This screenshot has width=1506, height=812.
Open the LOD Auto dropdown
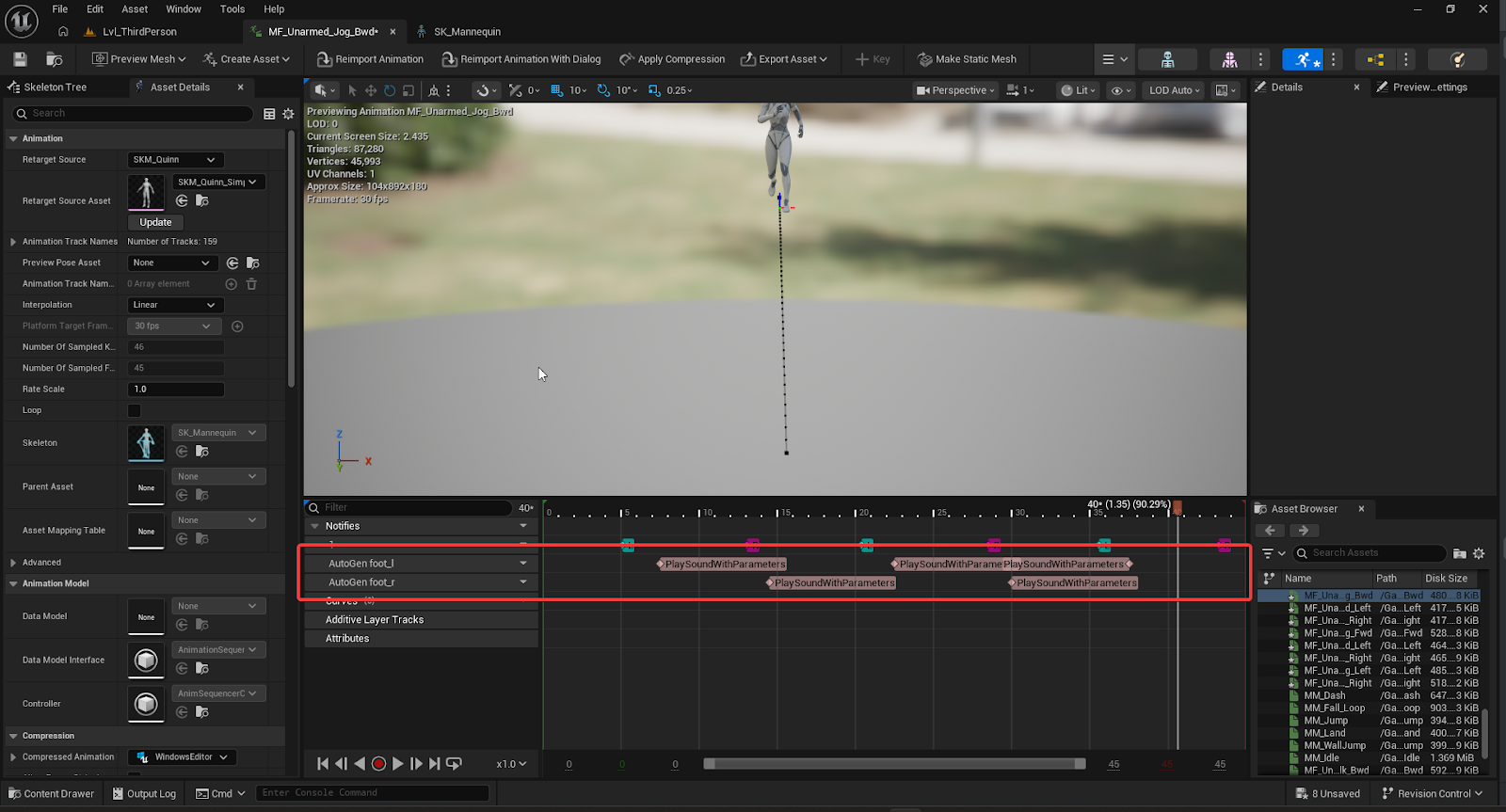(1175, 90)
